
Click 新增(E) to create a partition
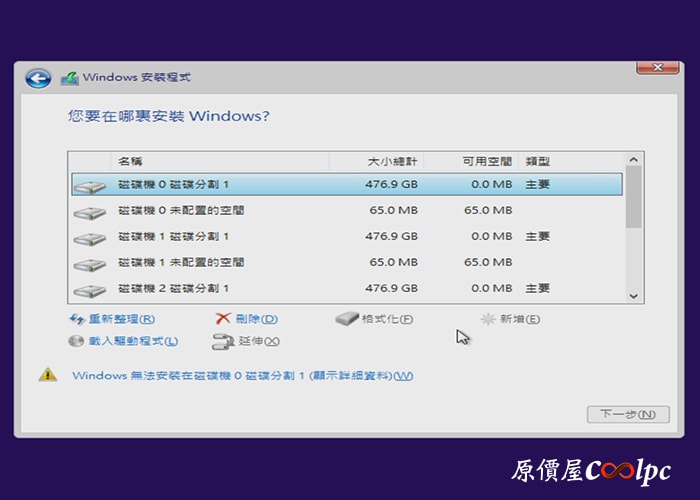pyautogui.click(x=520, y=319)
